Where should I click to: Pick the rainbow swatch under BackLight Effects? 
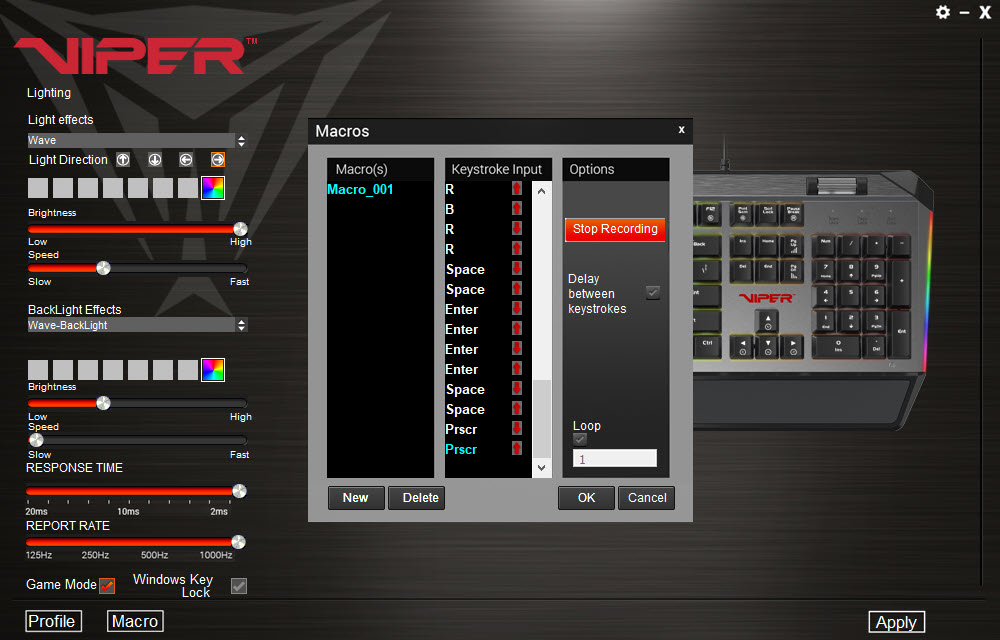213,370
